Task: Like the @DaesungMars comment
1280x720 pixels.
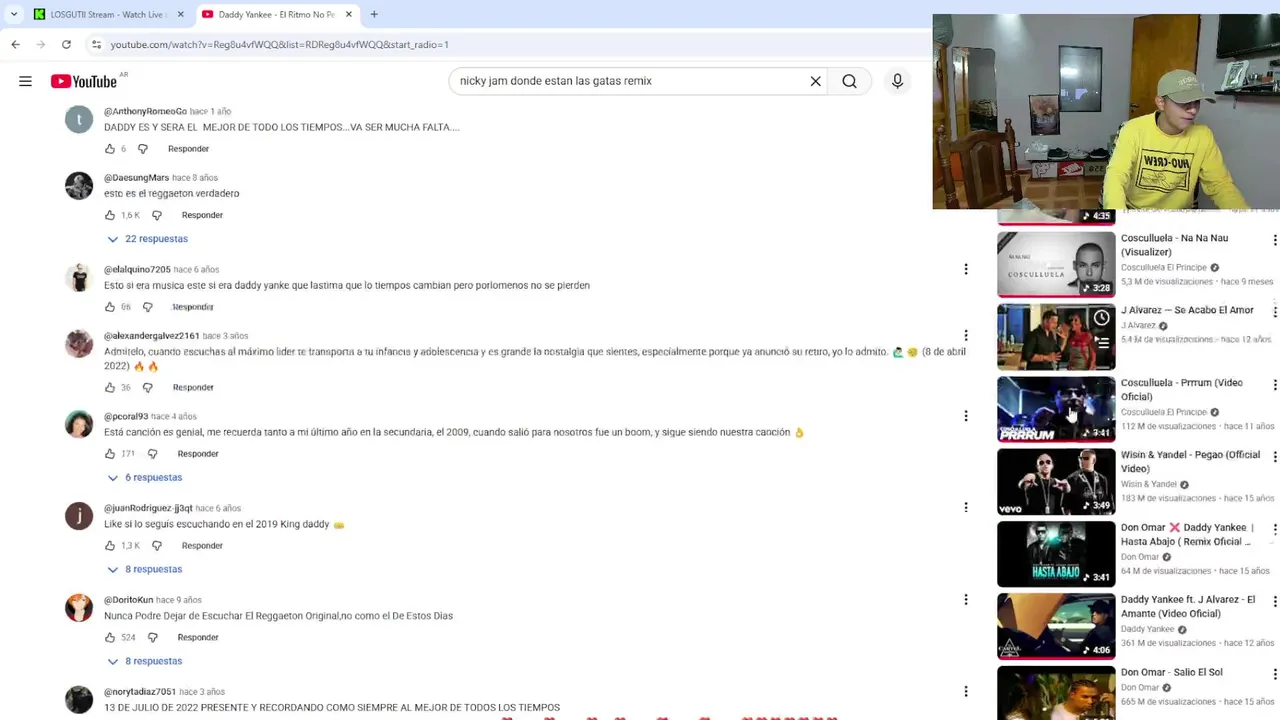Action: (x=110, y=215)
